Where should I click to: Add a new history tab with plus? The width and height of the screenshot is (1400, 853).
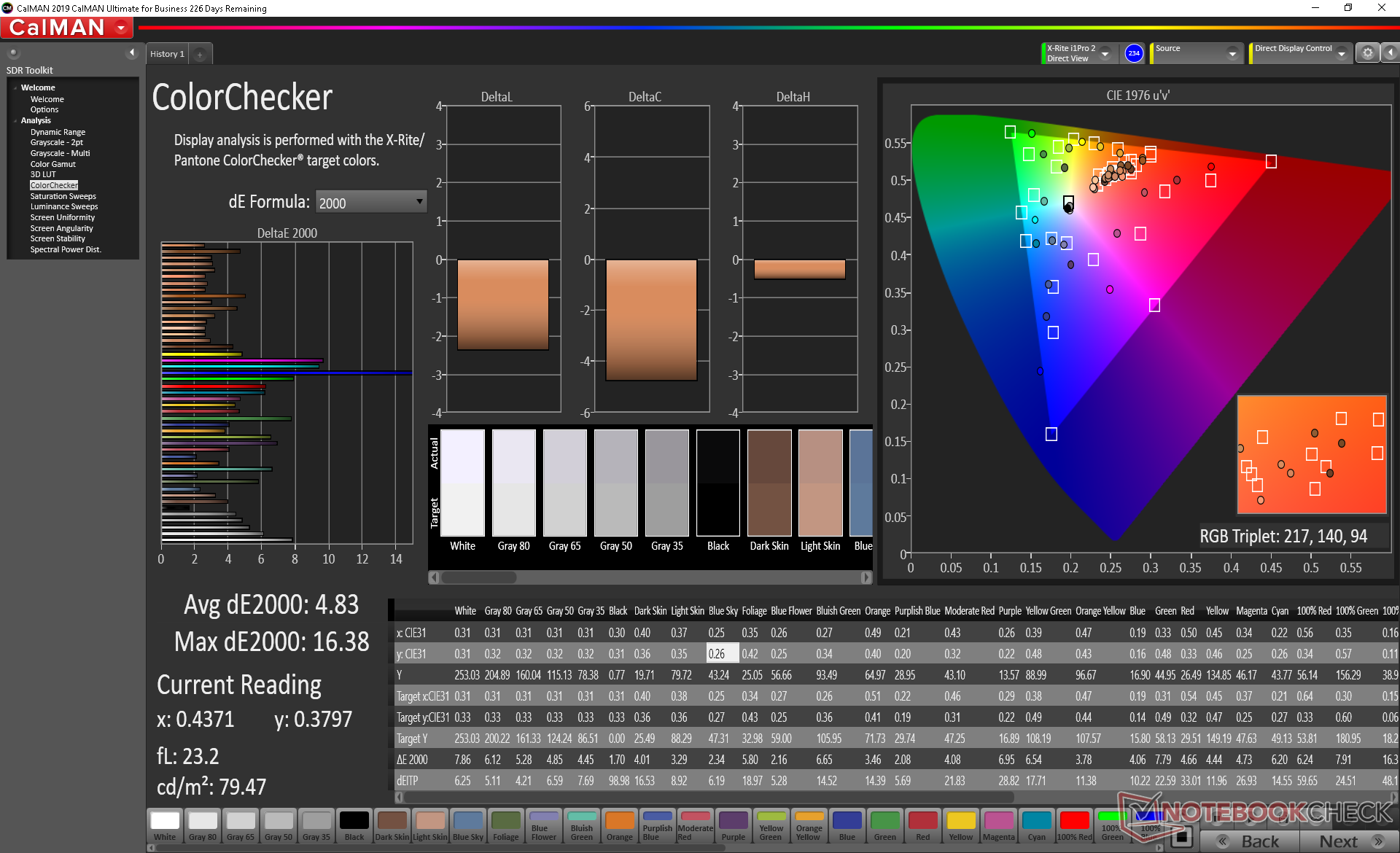point(200,55)
